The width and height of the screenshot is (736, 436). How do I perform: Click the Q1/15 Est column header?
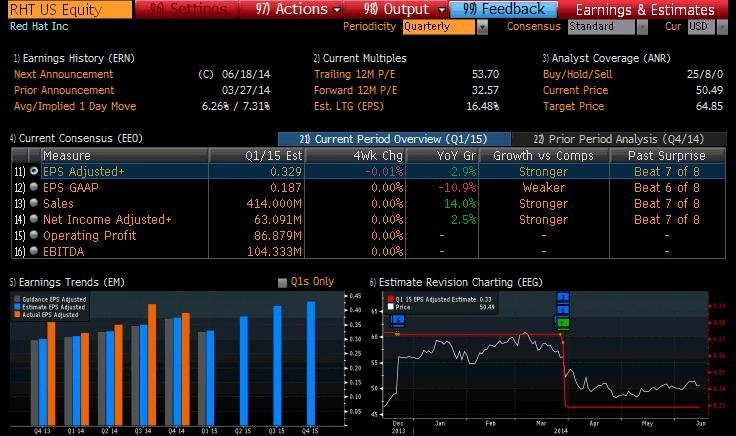(257, 155)
